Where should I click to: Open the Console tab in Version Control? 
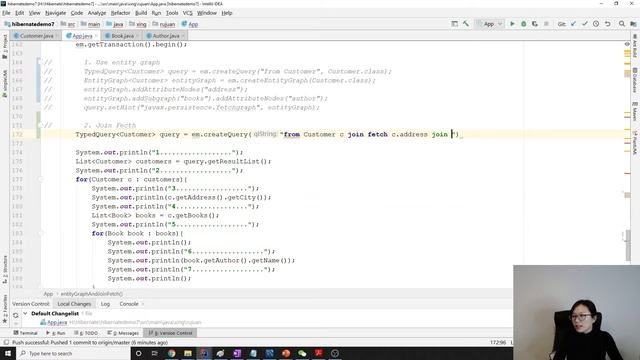coord(129,304)
